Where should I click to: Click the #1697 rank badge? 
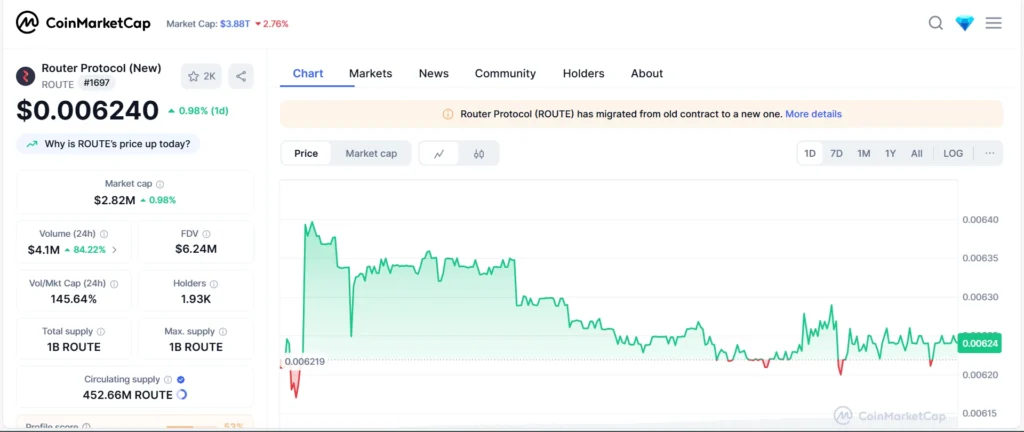(x=97, y=83)
